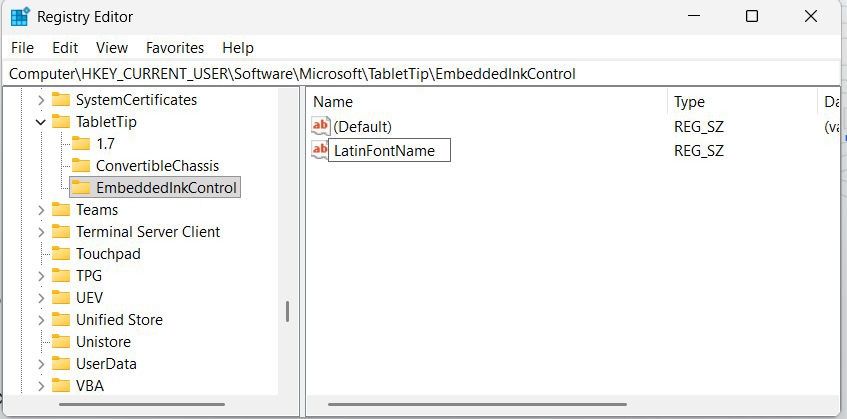This screenshot has width=847, height=419.
Task: Expand the VBA key
Action: click(41, 386)
